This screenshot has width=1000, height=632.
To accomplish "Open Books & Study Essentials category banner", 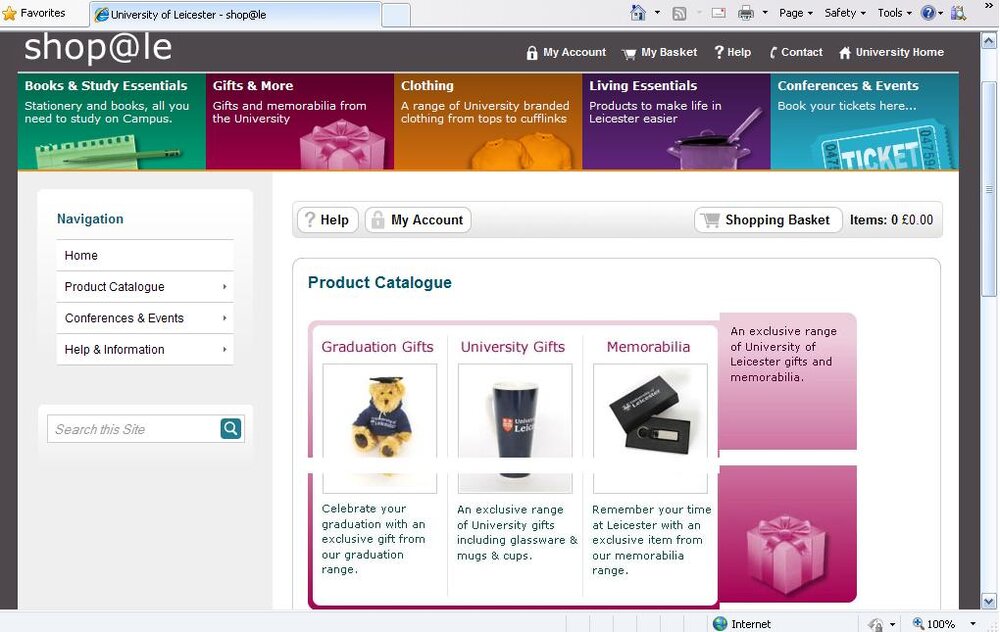I will click(x=112, y=122).
